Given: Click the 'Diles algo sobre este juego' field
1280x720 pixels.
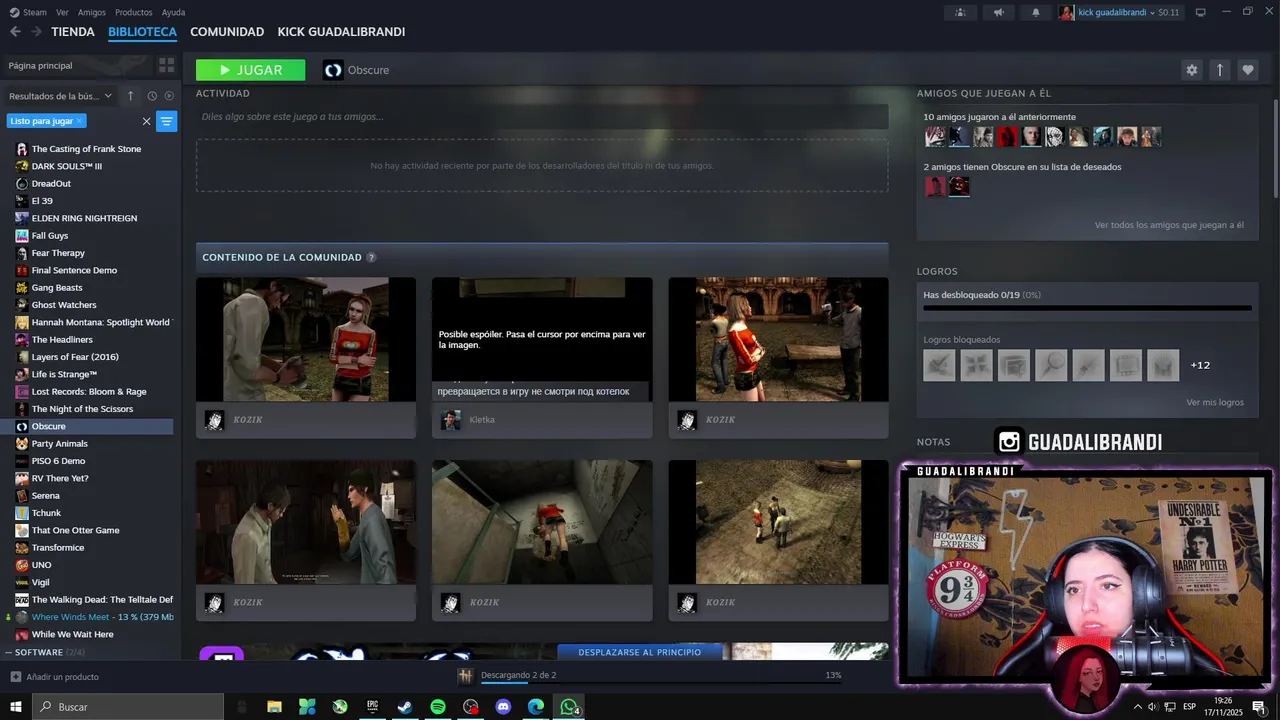Looking at the screenshot, I should 542,116.
